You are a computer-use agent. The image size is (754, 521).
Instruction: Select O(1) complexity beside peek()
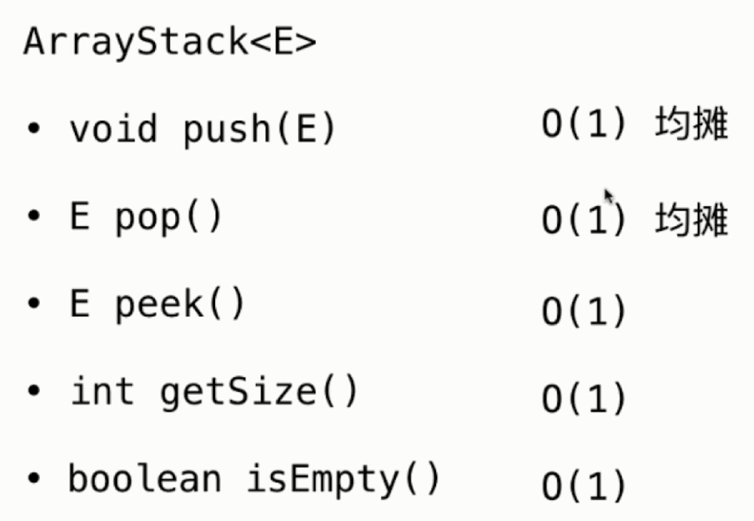(584, 311)
